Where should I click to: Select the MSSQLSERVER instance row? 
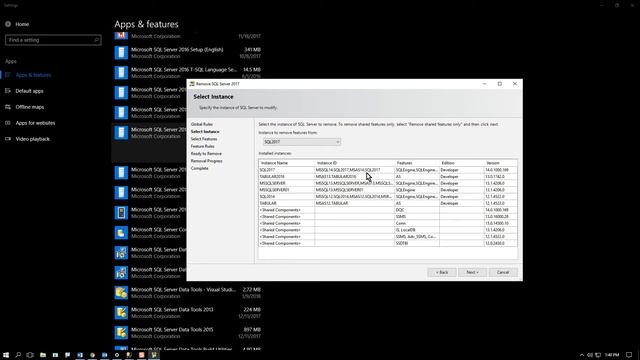click(388, 183)
